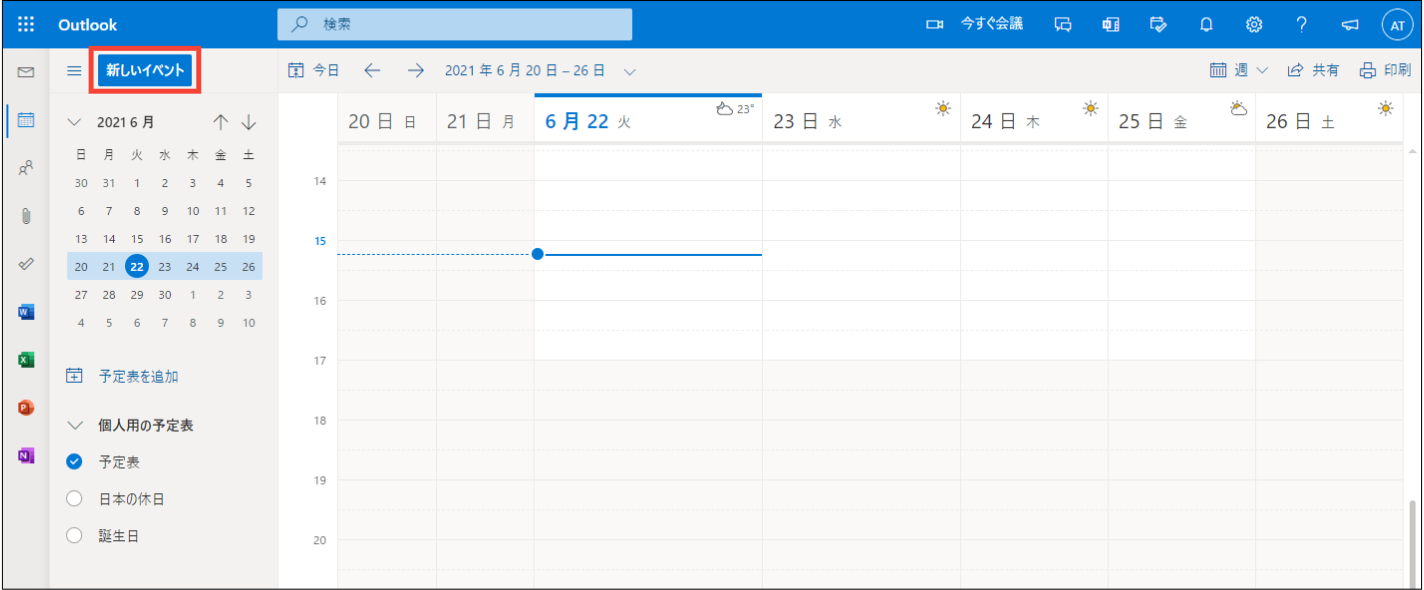Select the 24日 木 column header
The width and height of the screenshot is (1424, 590).
[x=1034, y=121]
